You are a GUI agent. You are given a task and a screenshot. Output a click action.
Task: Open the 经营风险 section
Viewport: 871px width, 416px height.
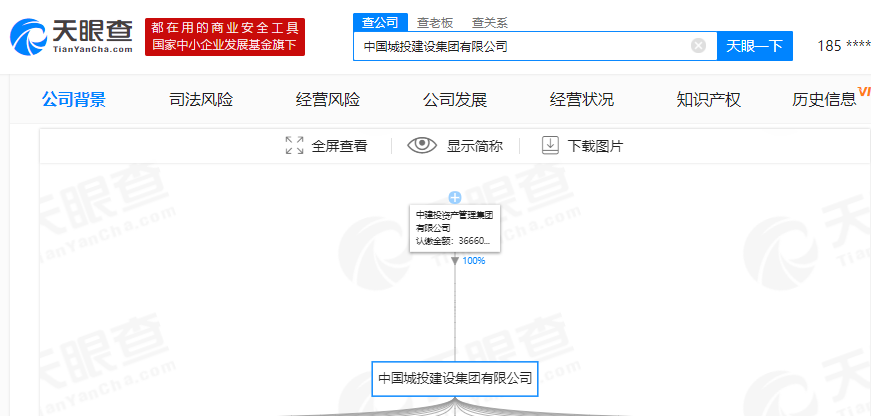[328, 99]
